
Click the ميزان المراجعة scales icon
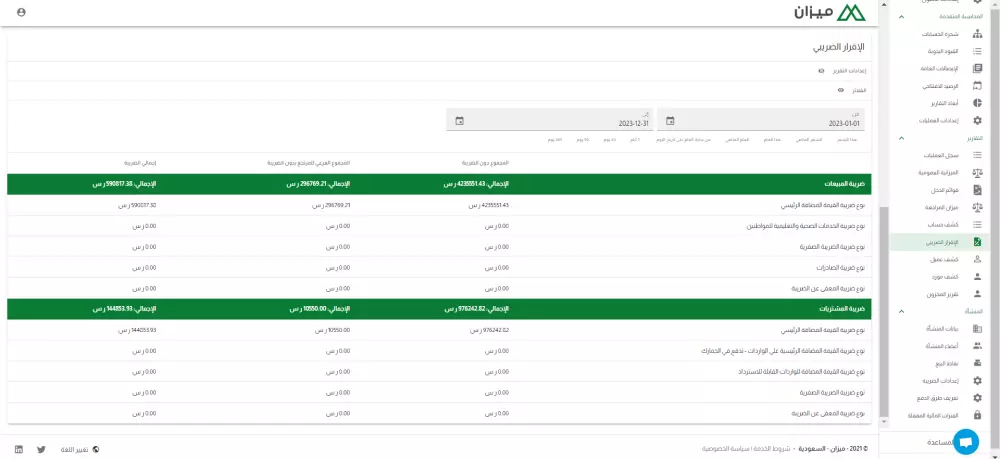point(977,207)
